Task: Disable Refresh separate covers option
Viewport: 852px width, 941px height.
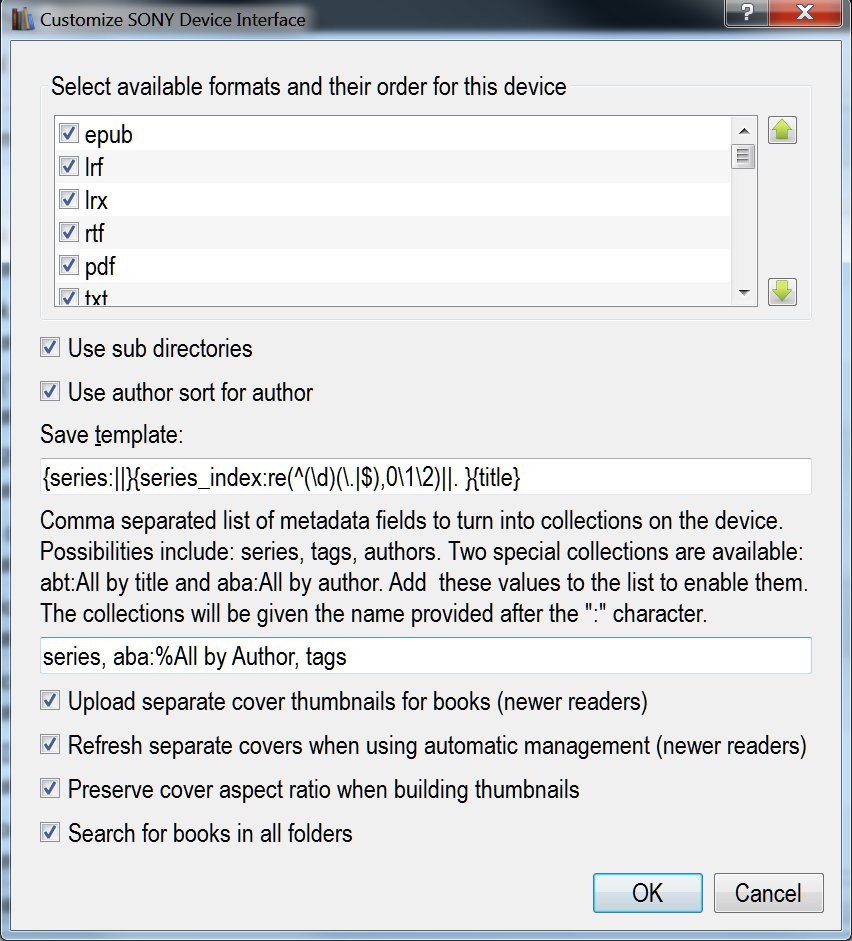Action: click(x=49, y=745)
